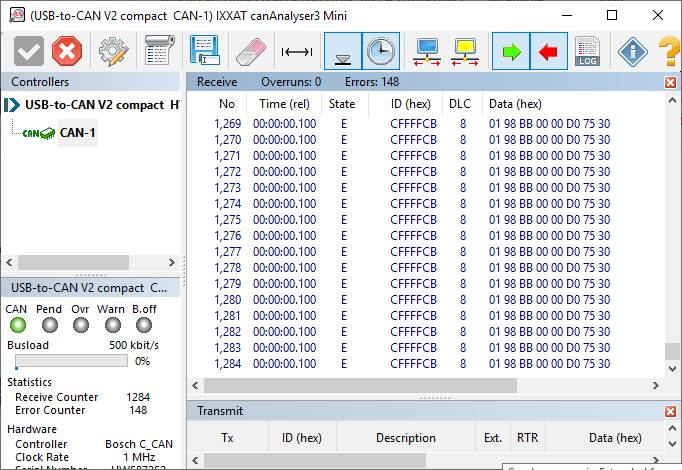682x470 pixels.
Task: Click the Controllers panel scroll left arrow
Action: (x=10, y=263)
